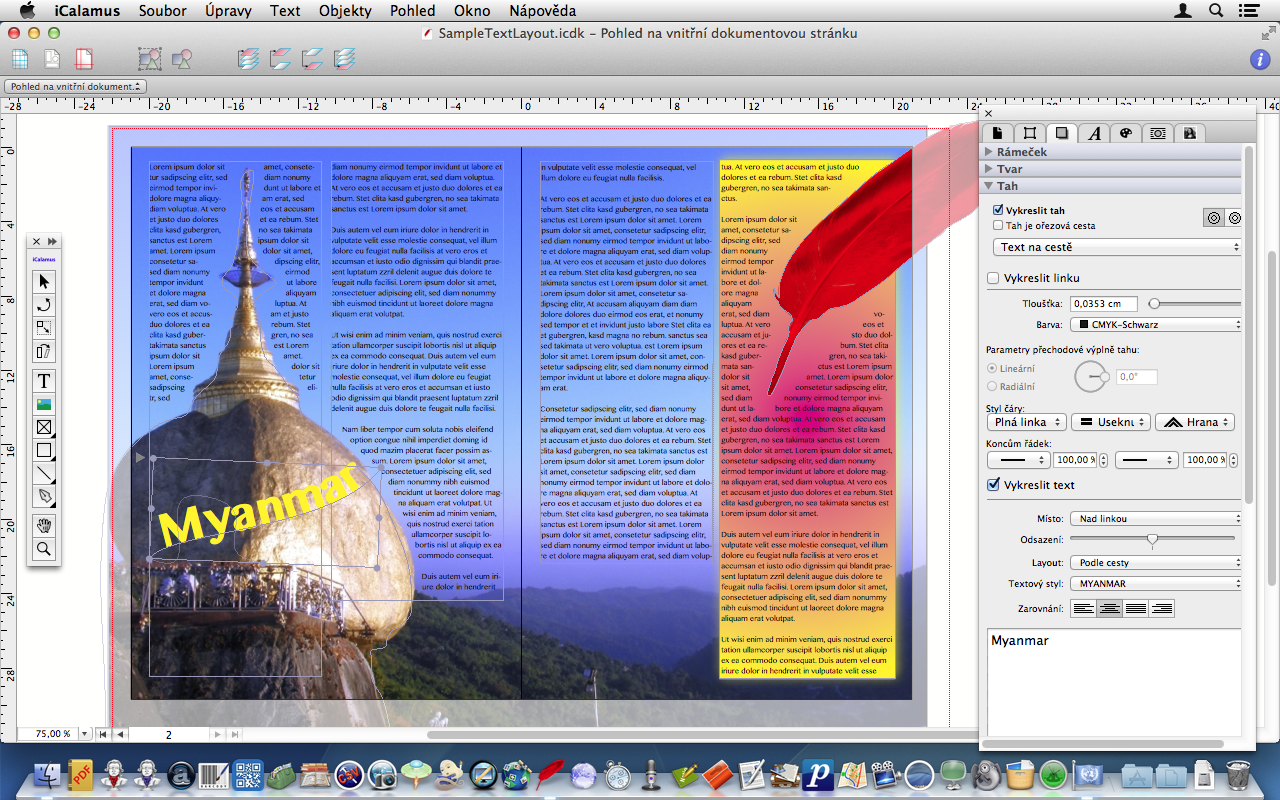Set alignment to justified
1280x800 pixels.
click(x=1135, y=609)
